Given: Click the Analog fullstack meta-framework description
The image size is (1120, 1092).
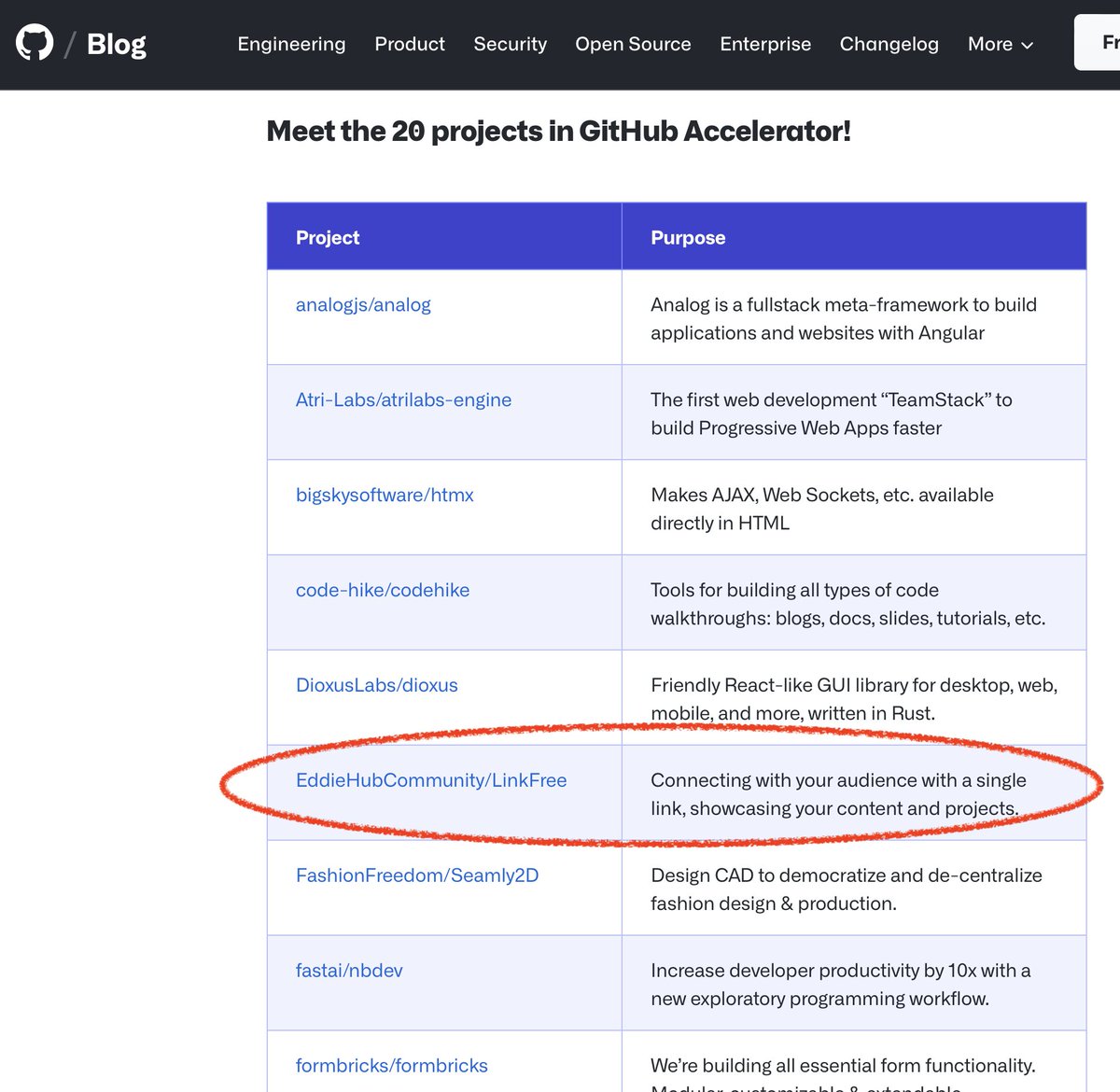Looking at the screenshot, I should [x=844, y=318].
